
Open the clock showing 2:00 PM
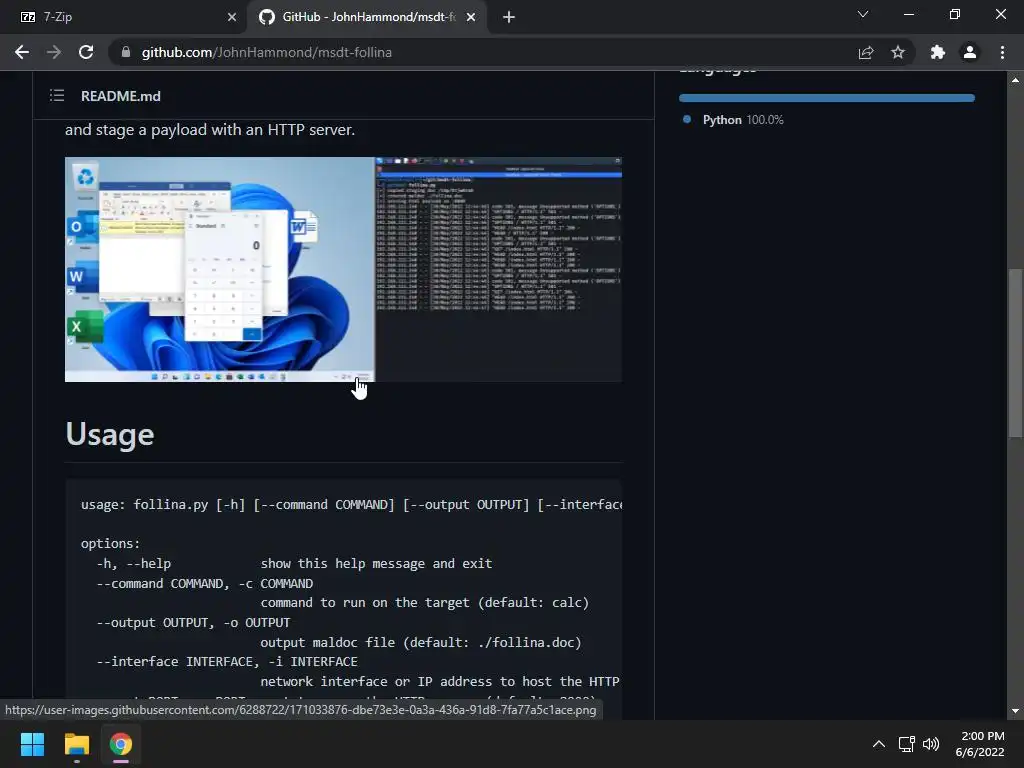coord(980,744)
